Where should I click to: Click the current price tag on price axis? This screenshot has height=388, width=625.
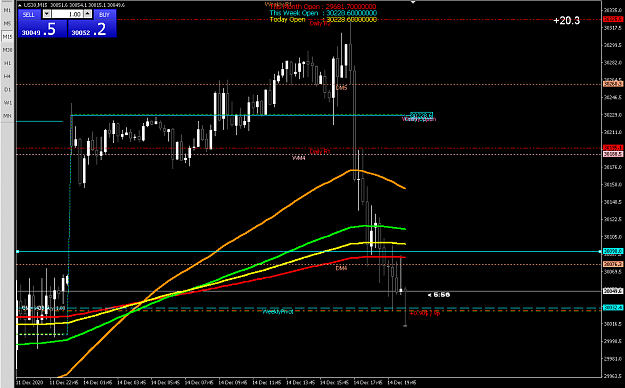pyautogui.click(x=613, y=291)
